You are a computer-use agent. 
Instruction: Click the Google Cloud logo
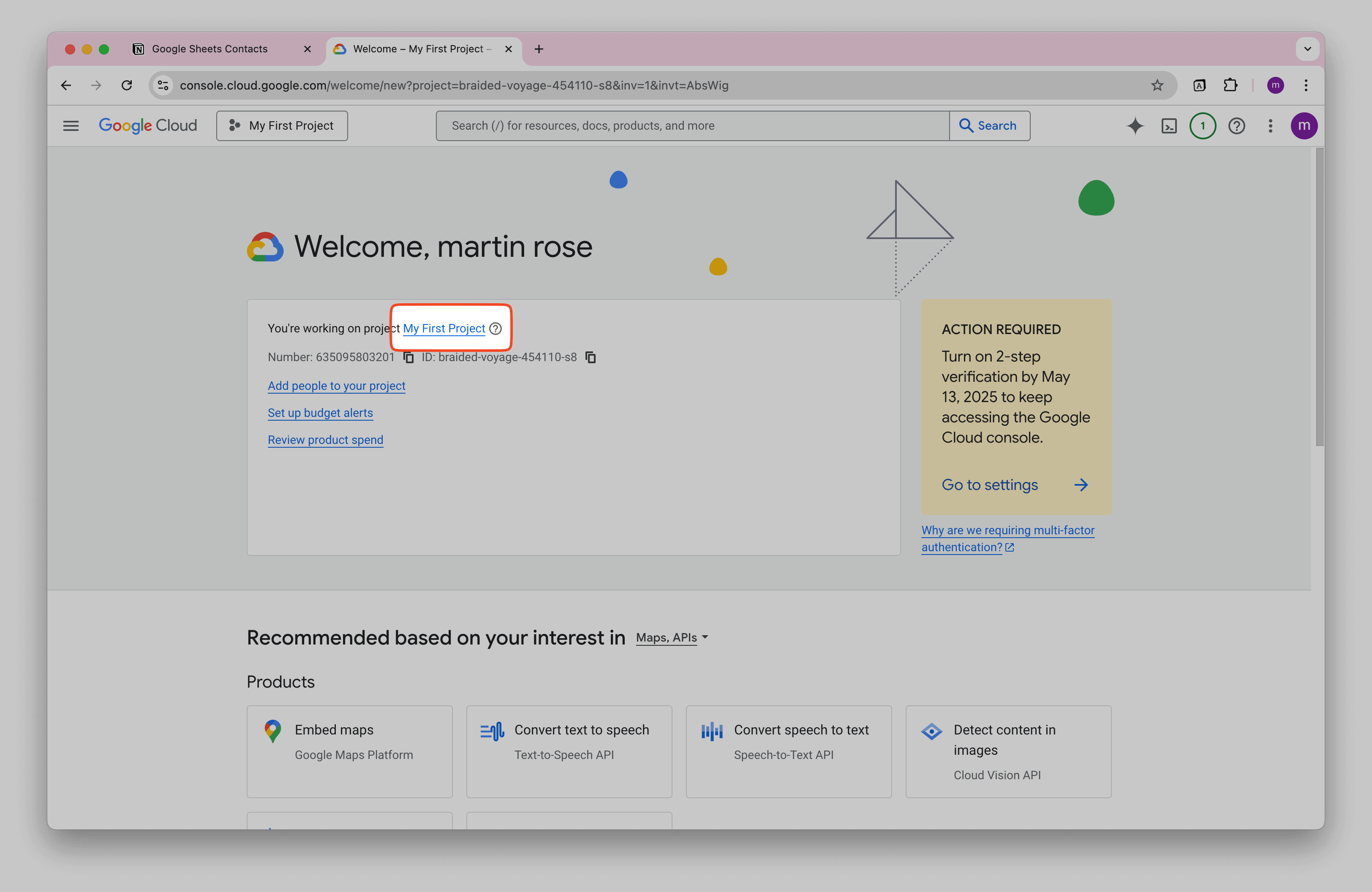coord(147,125)
